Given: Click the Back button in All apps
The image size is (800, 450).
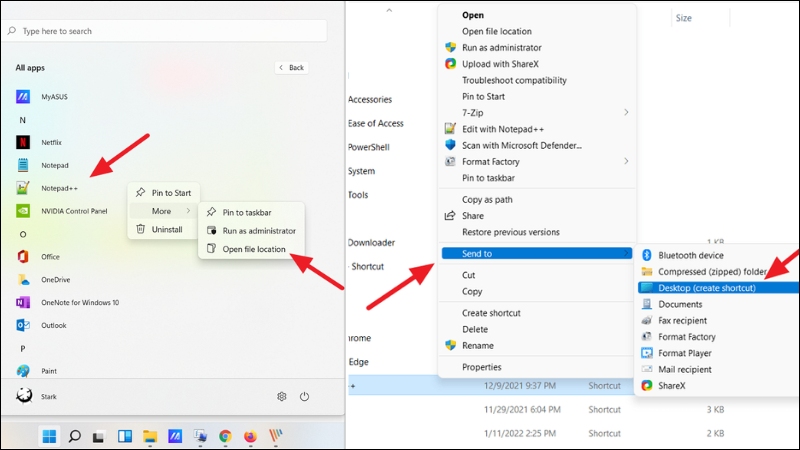Looking at the screenshot, I should point(291,67).
